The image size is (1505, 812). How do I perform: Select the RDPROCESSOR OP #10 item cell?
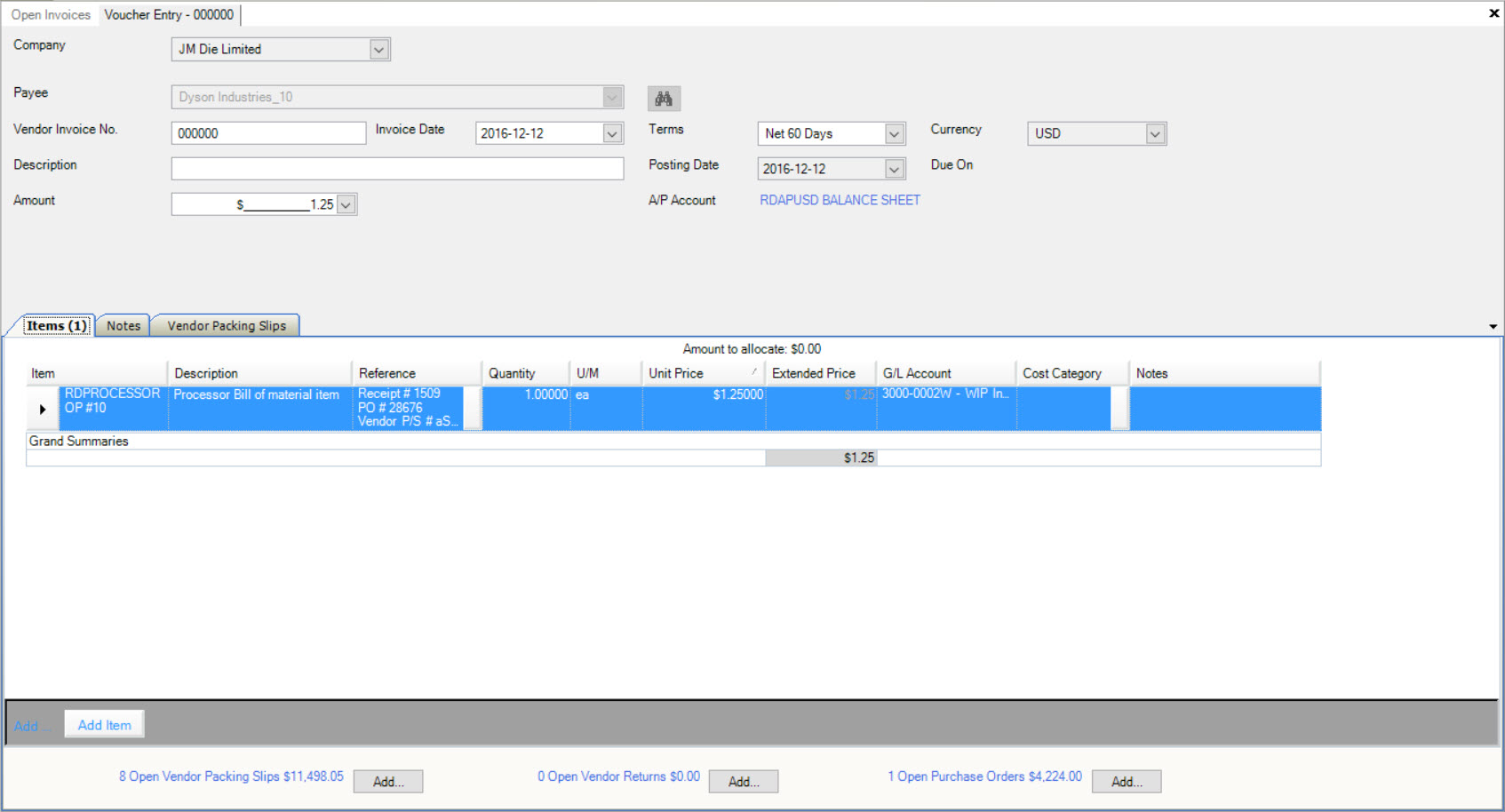pyautogui.click(x=113, y=409)
